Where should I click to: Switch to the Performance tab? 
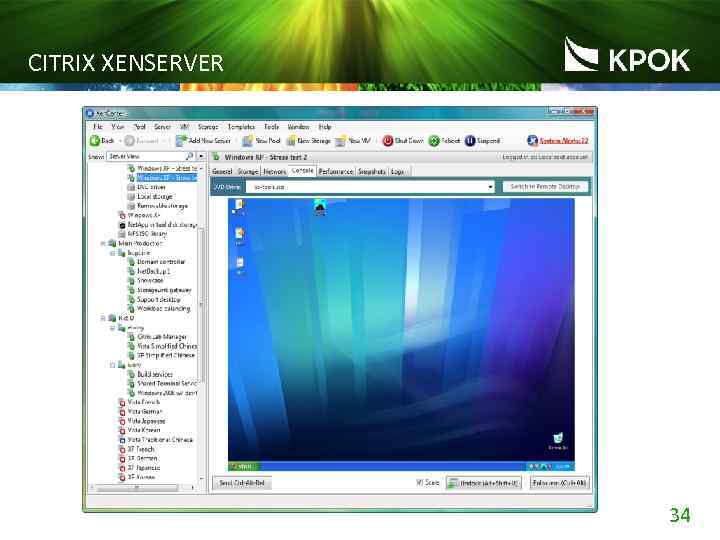point(336,172)
